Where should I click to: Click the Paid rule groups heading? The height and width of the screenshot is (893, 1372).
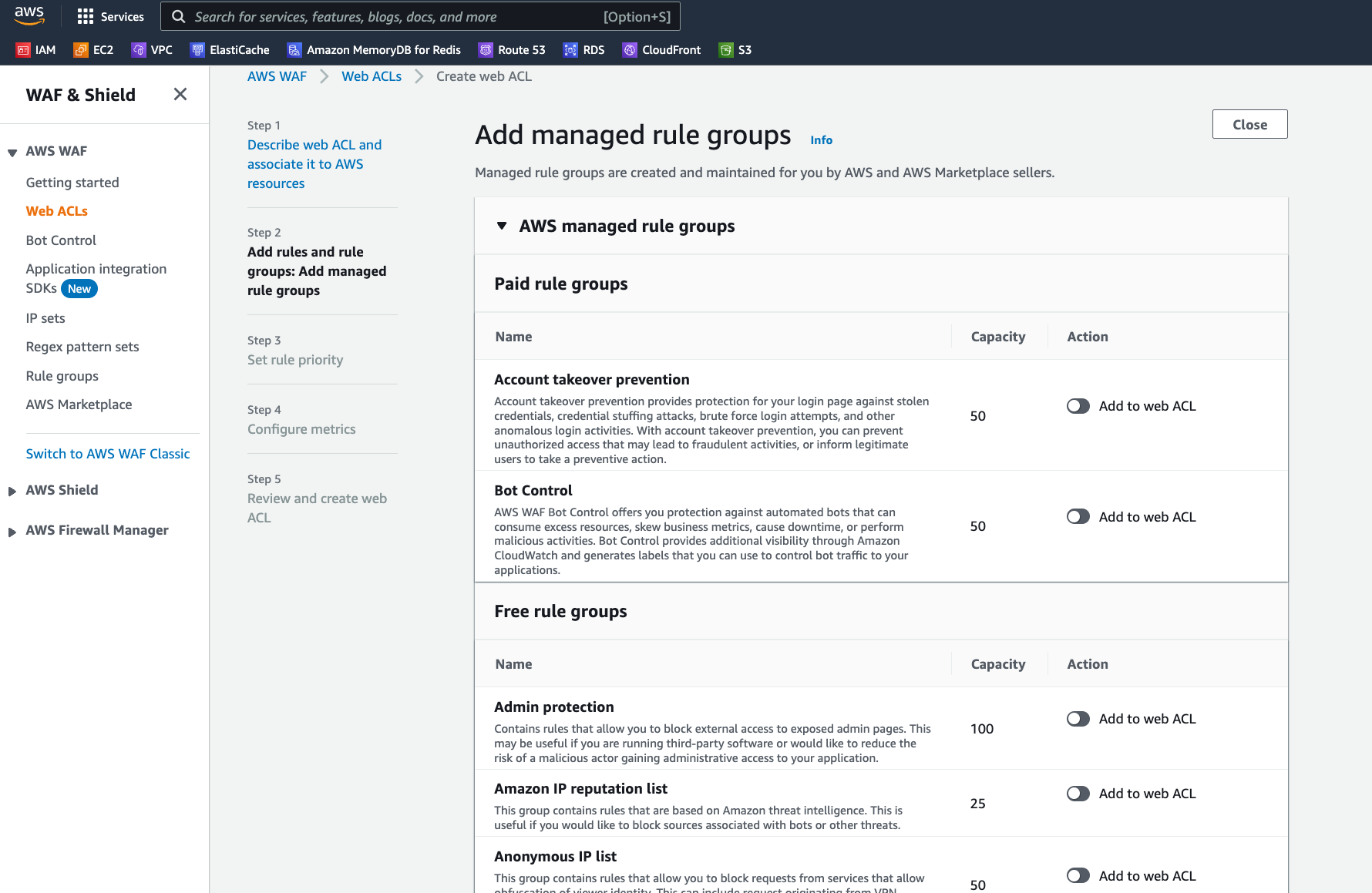pos(561,284)
